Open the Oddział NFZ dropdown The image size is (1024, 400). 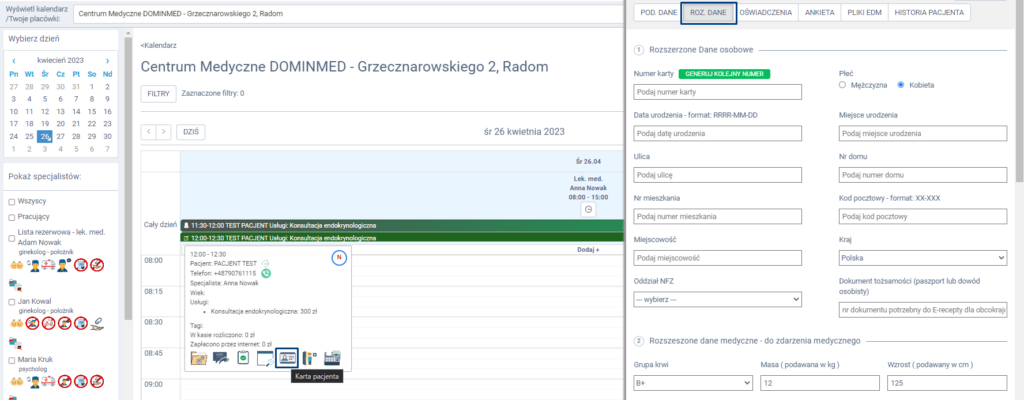click(x=718, y=298)
